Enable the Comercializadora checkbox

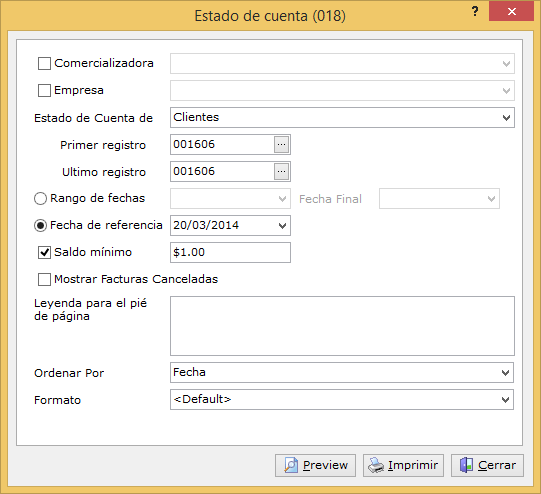click(44, 63)
